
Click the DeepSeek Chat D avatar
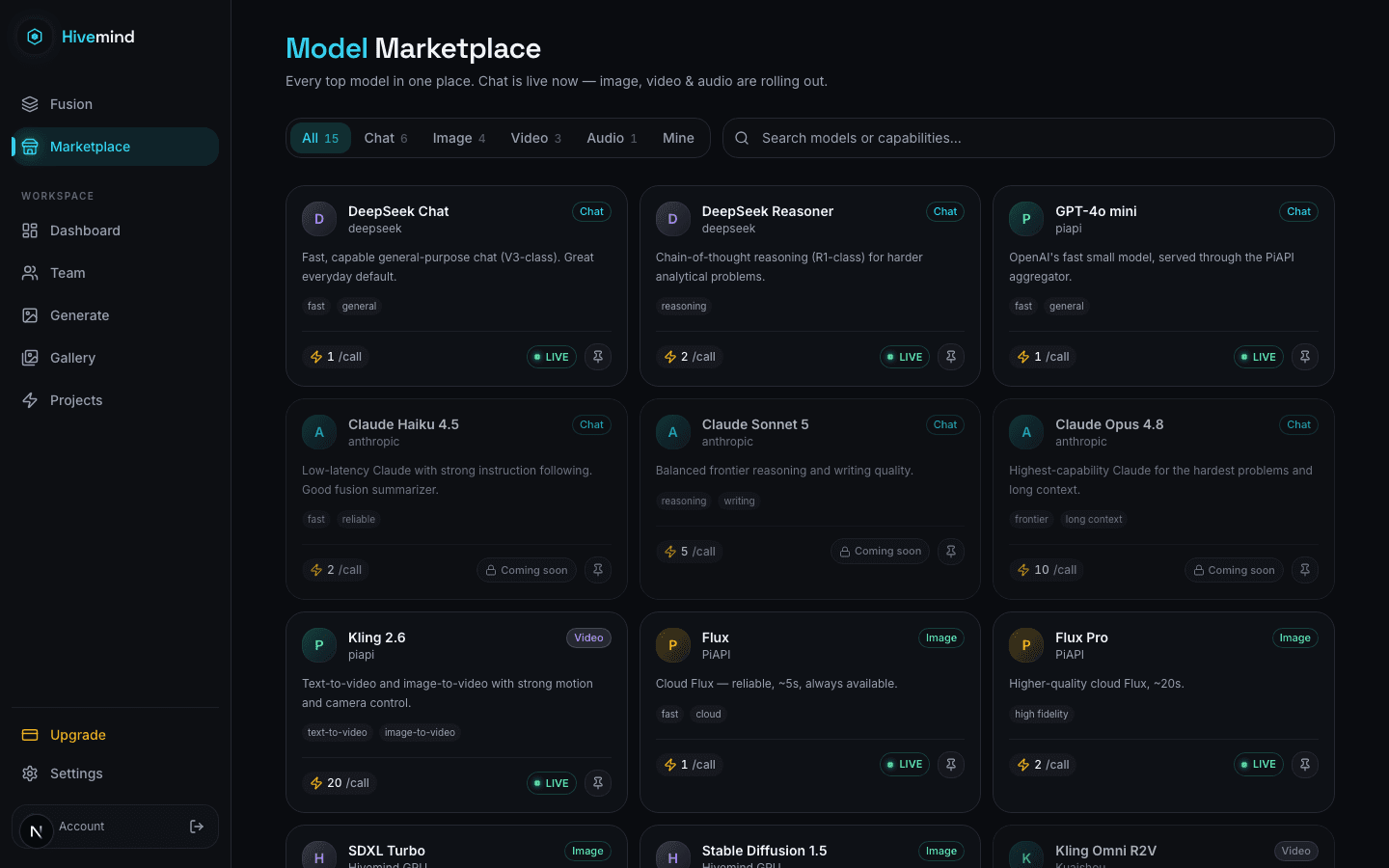coord(319,219)
